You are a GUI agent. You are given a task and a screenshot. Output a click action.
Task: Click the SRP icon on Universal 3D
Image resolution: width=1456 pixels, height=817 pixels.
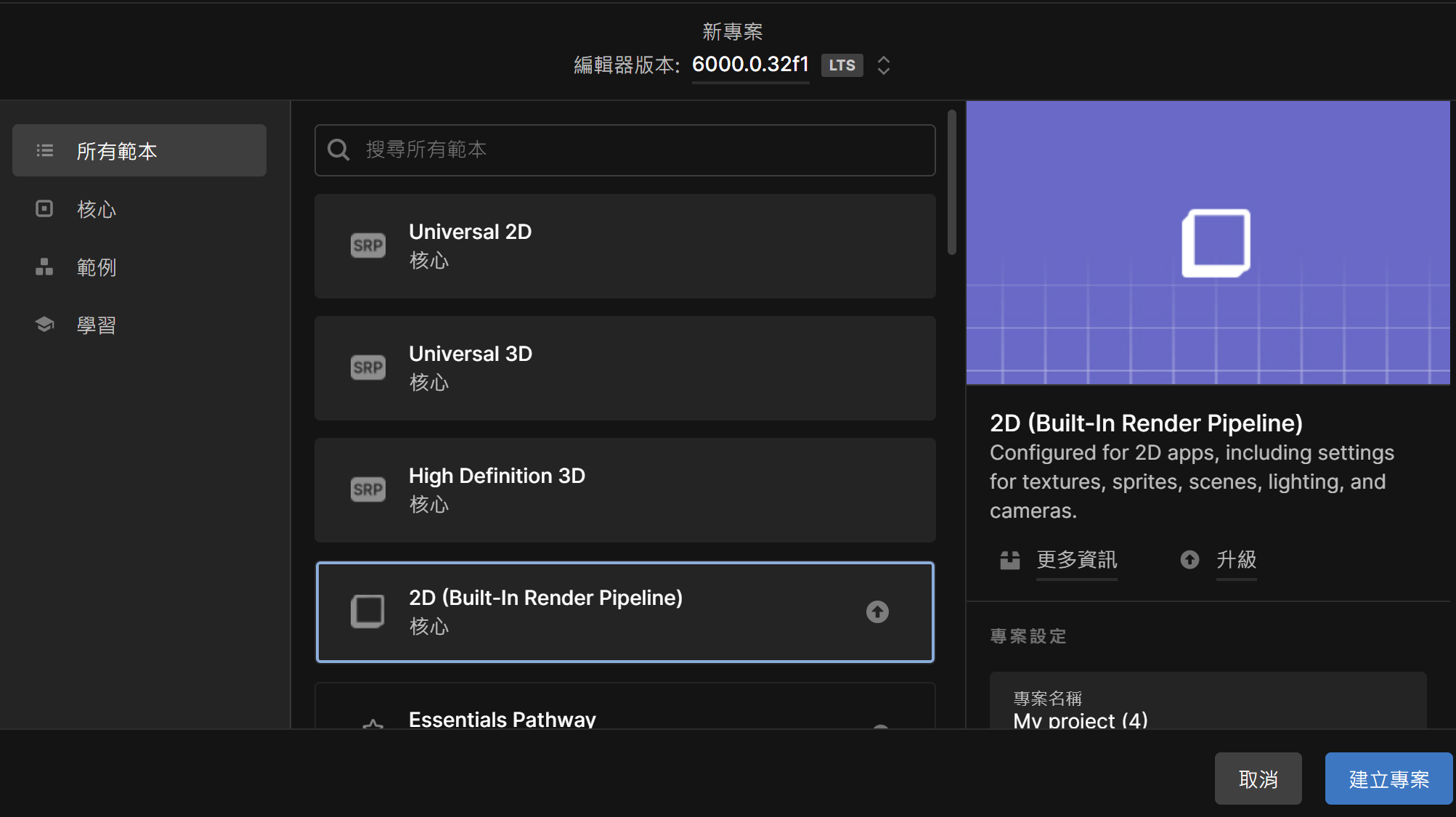coord(367,367)
